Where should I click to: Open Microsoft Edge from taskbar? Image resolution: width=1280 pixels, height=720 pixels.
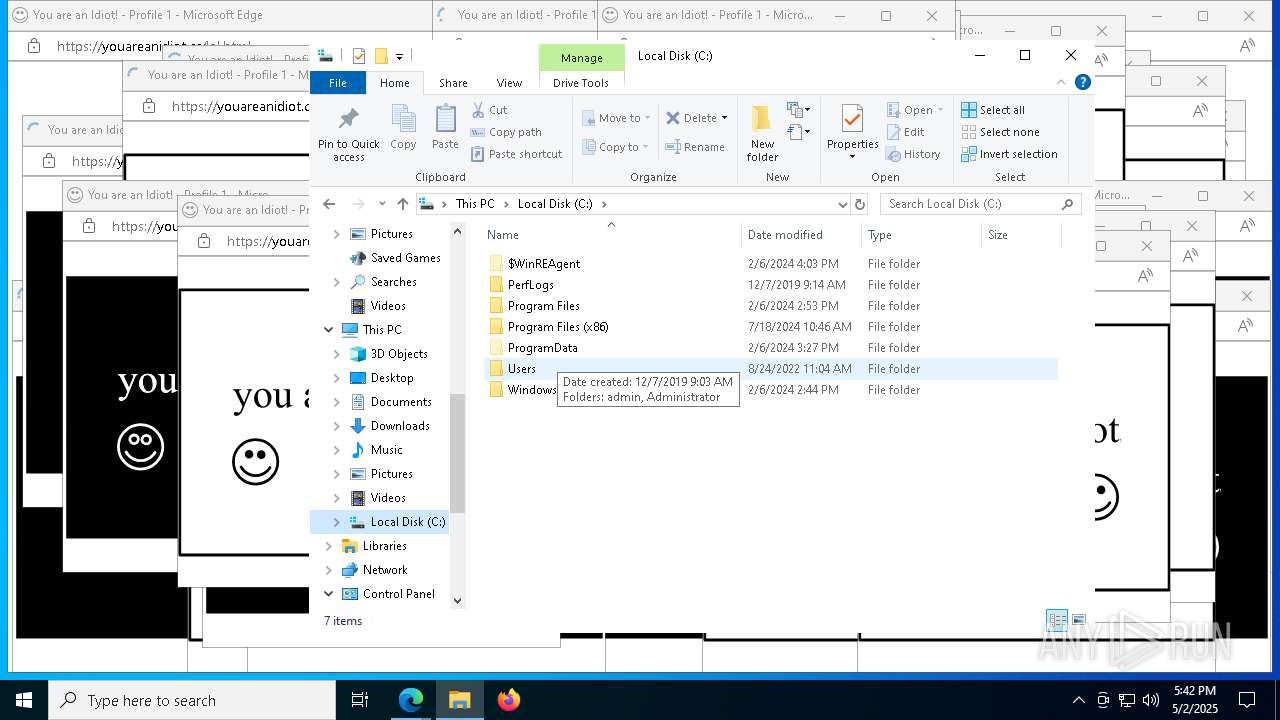coord(411,700)
